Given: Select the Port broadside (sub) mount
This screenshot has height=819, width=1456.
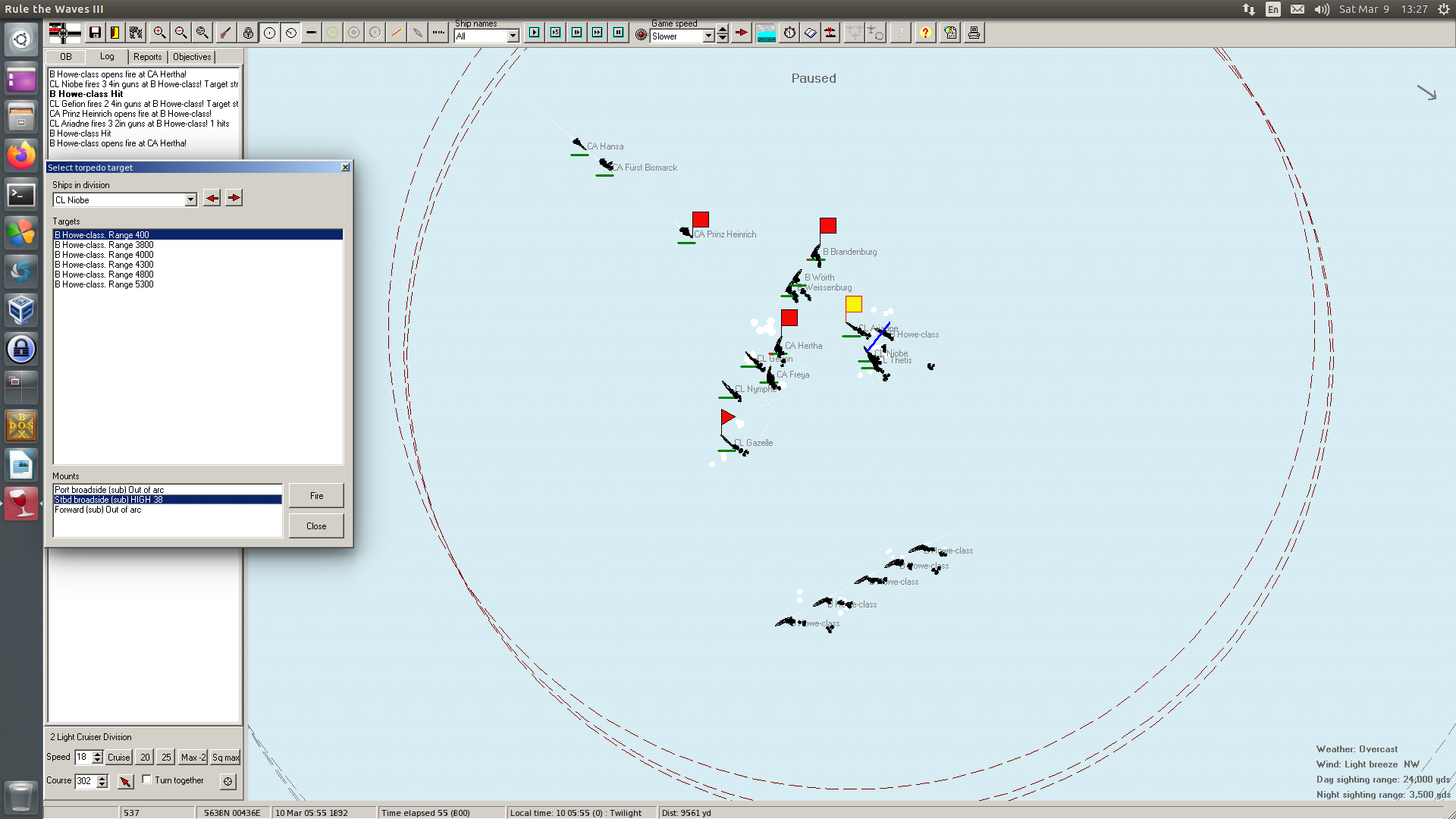Looking at the screenshot, I should [x=168, y=490].
